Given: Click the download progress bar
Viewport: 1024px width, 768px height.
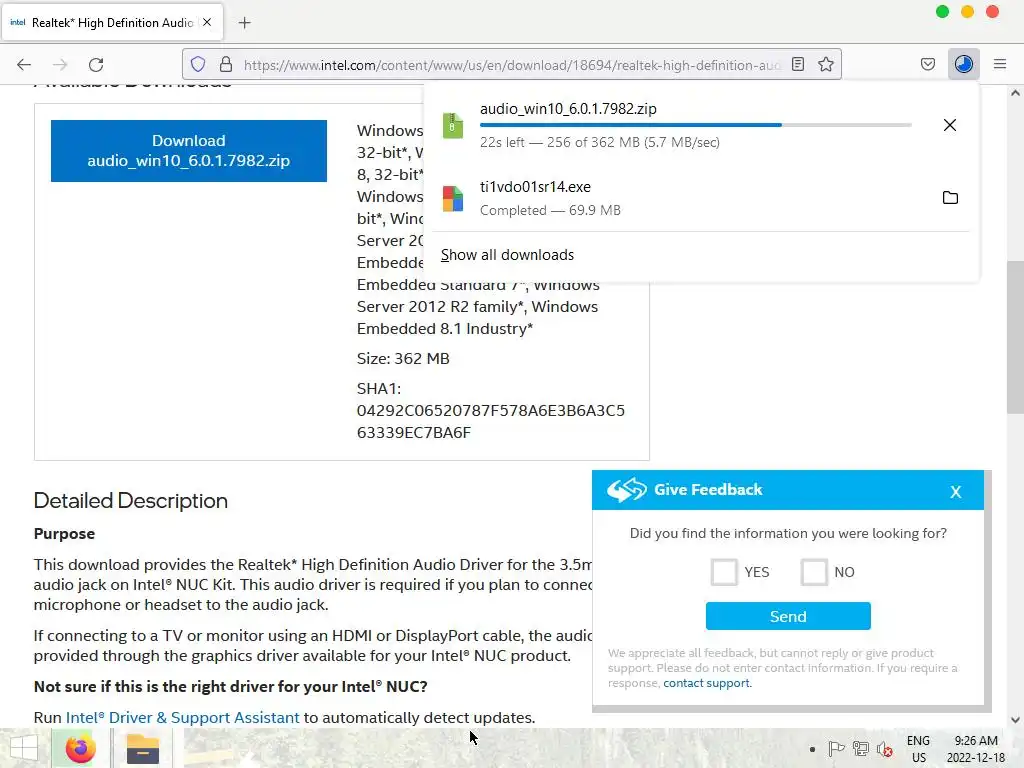Looking at the screenshot, I should pyautogui.click(x=696, y=125).
